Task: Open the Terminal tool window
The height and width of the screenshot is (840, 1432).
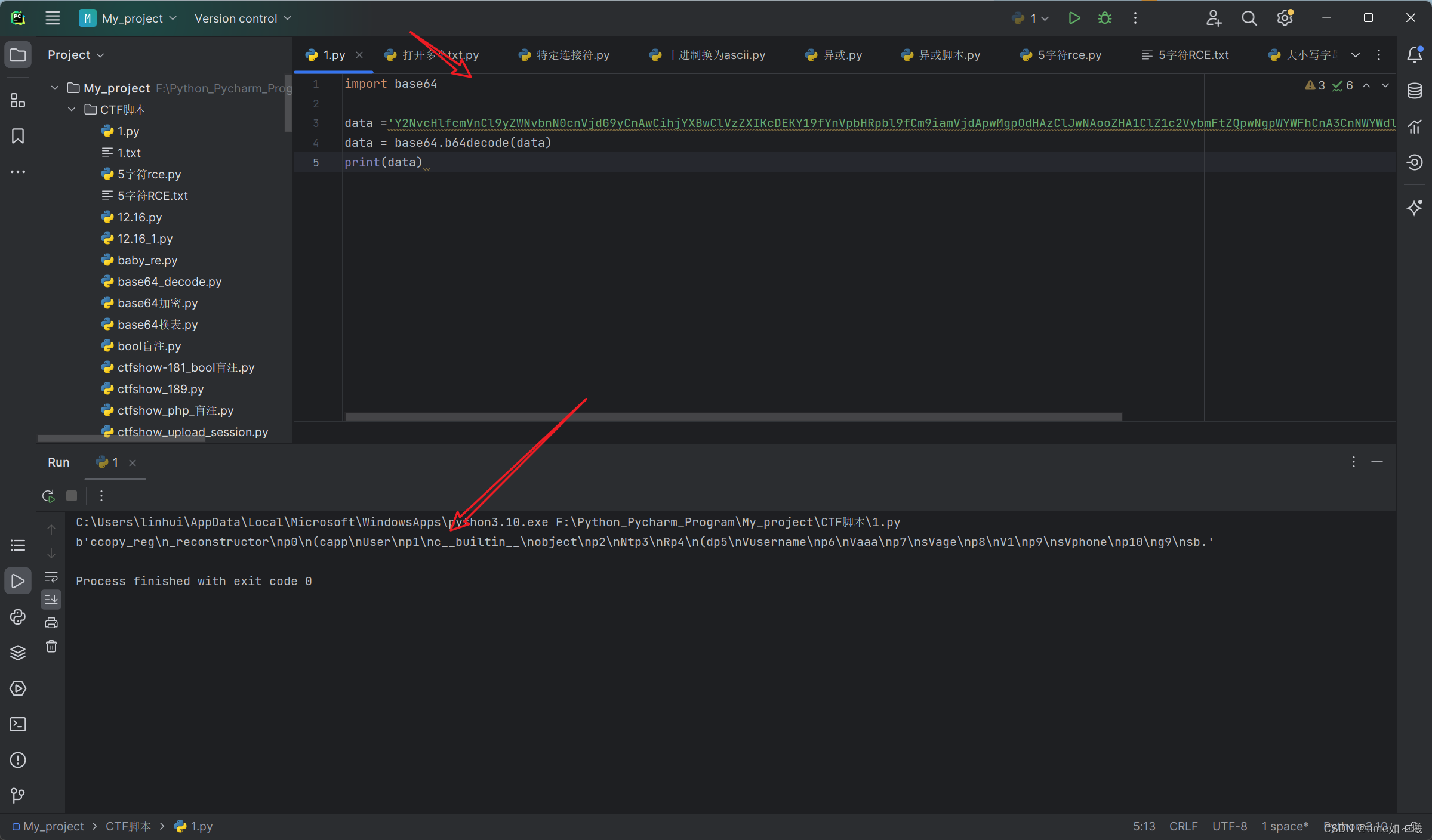Action: point(18,724)
